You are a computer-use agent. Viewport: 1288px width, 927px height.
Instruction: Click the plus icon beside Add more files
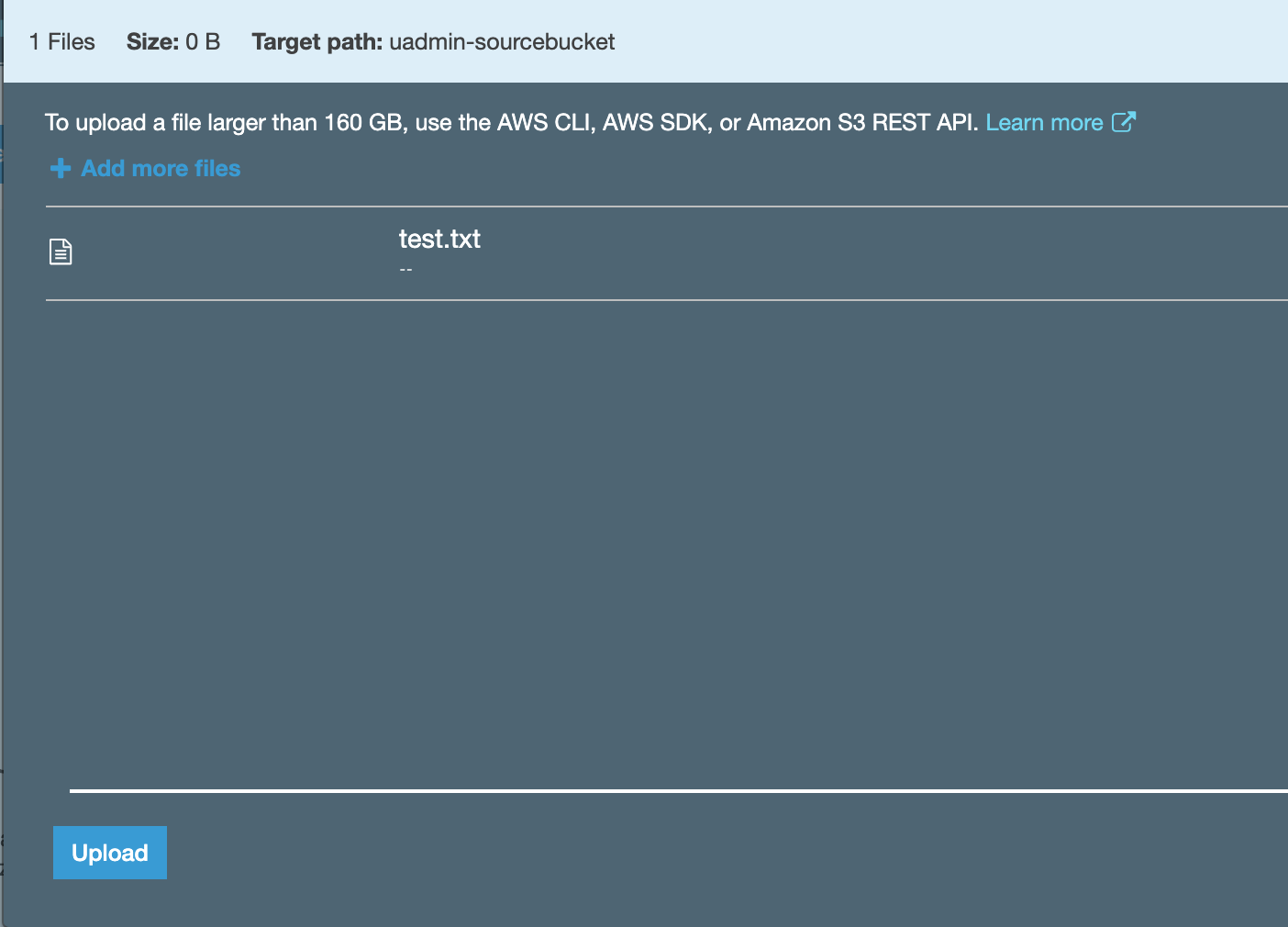pyautogui.click(x=61, y=169)
